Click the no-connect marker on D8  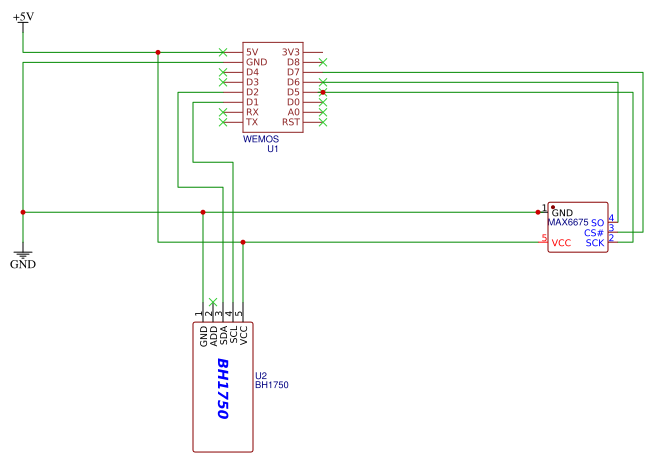(323, 62)
